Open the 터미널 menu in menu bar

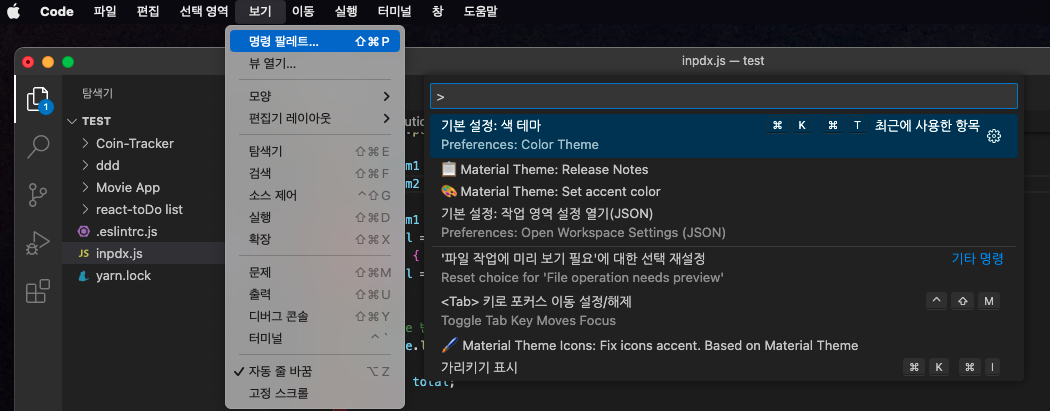pos(394,11)
